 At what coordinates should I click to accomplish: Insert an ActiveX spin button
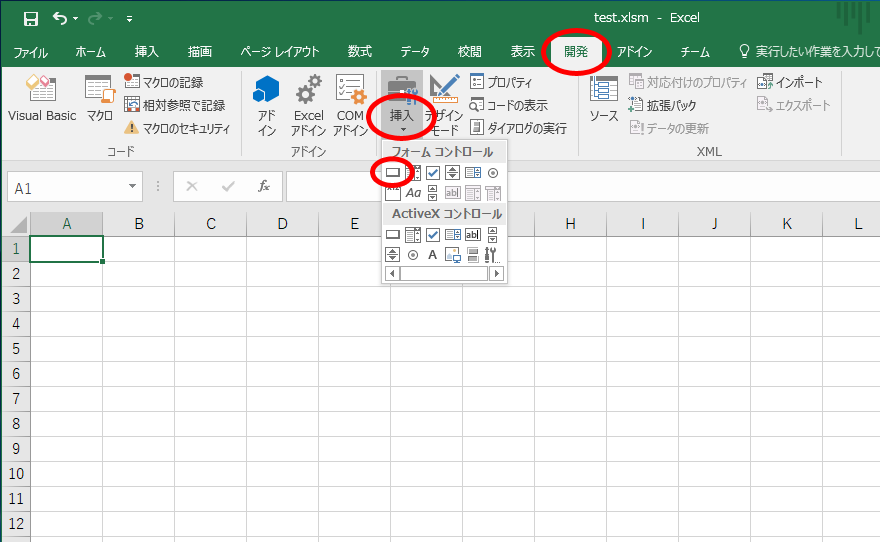(x=393, y=255)
